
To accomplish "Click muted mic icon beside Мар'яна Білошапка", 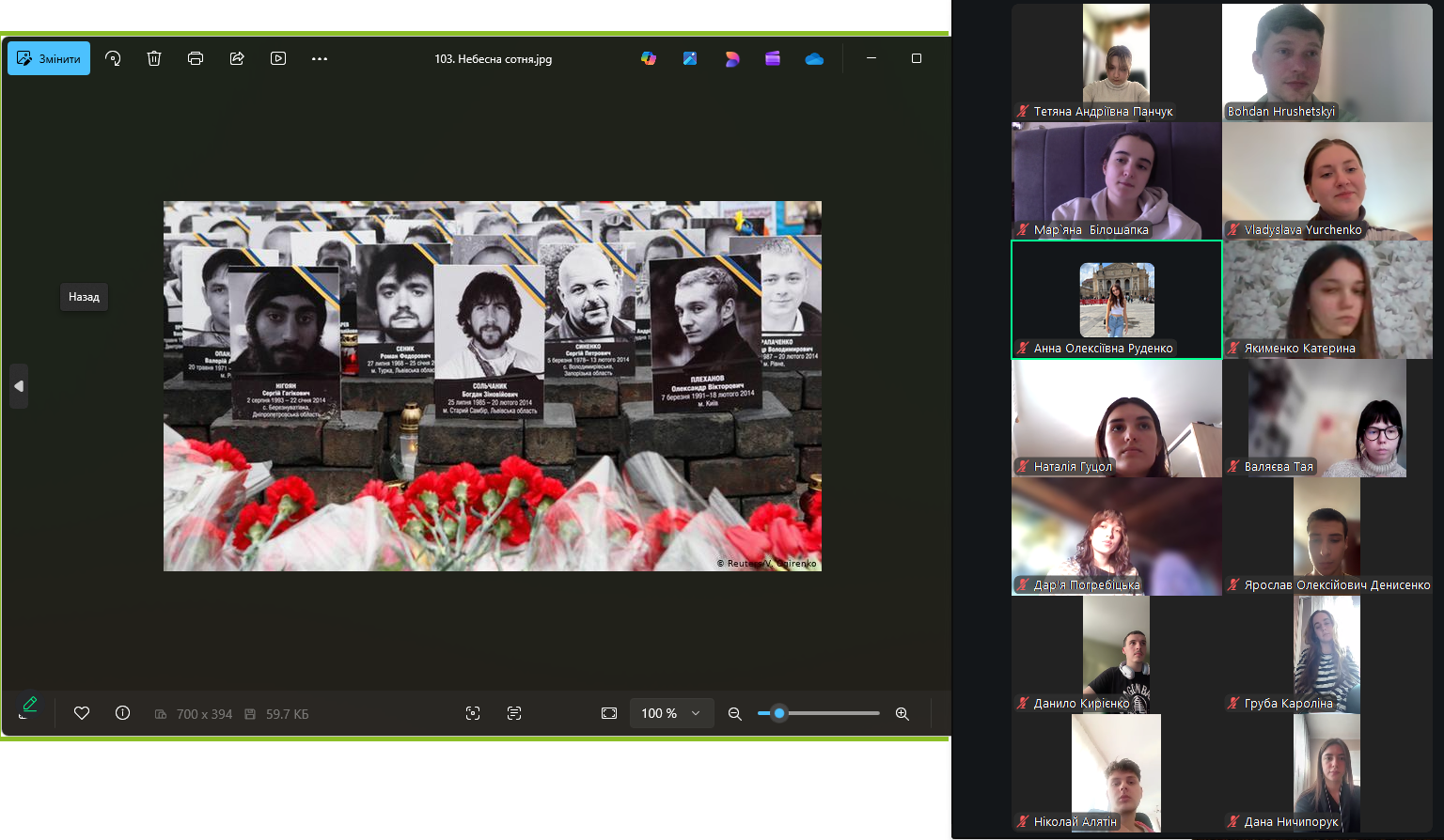I will pos(1023,229).
